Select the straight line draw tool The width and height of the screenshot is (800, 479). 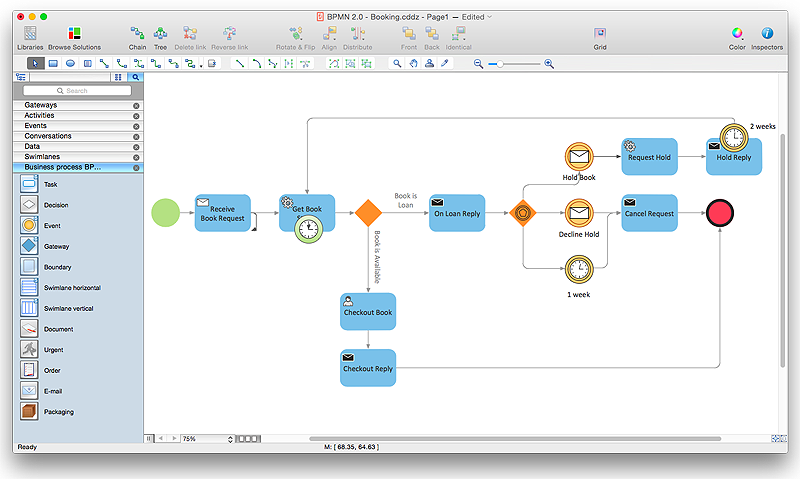[239, 64]
